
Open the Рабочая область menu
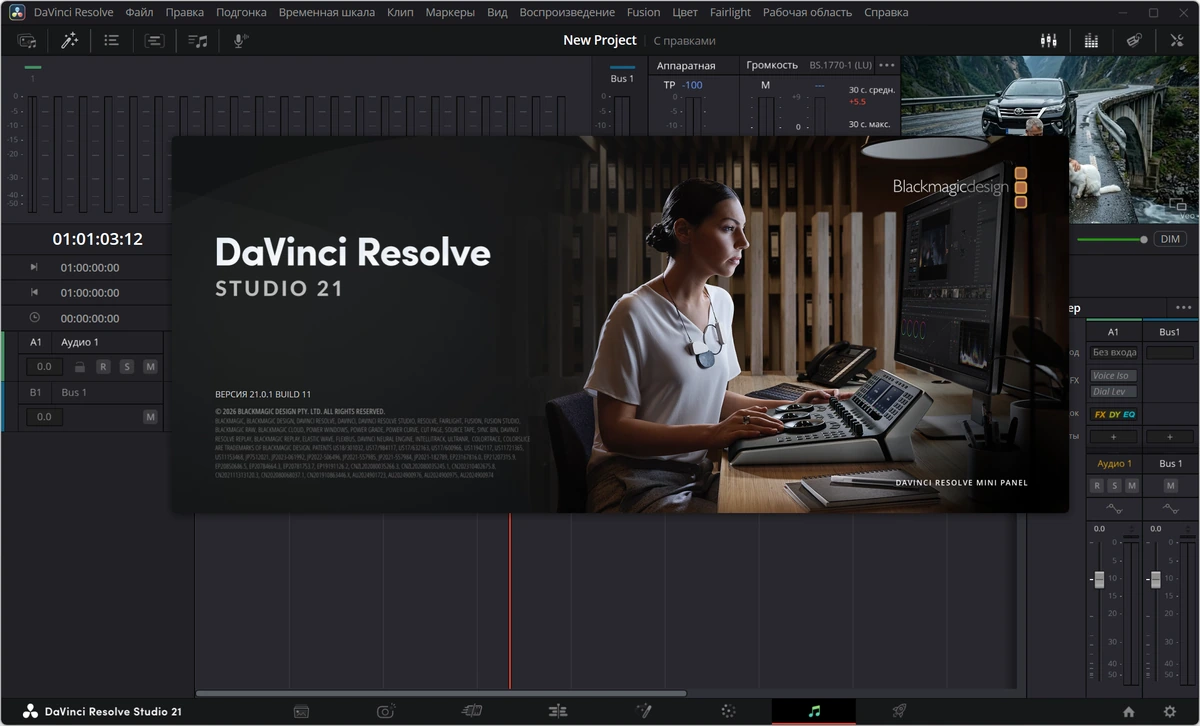tap(807, 12)
